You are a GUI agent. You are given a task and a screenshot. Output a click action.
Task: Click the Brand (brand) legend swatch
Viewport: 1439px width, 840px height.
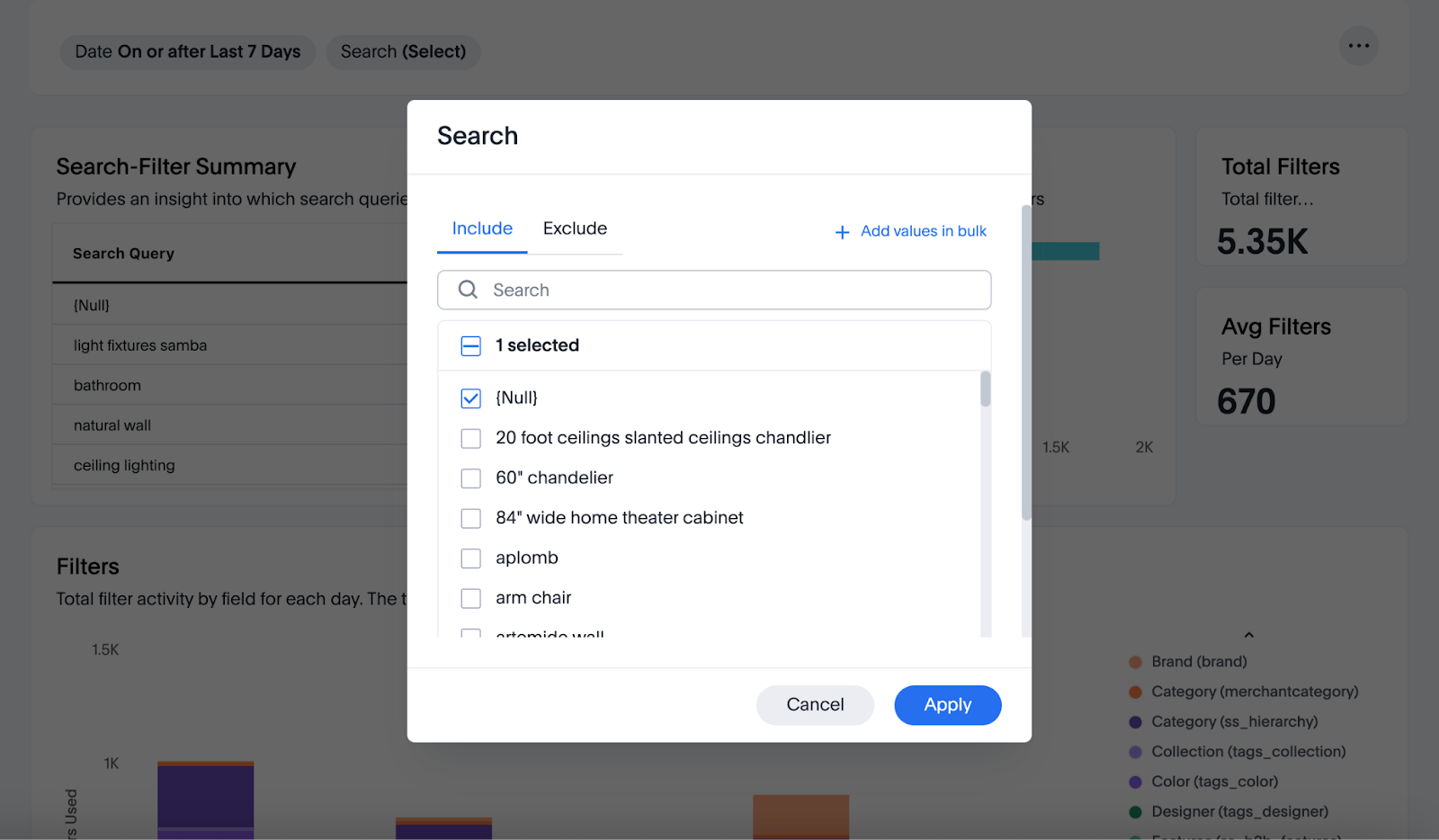click(1135, 662)
